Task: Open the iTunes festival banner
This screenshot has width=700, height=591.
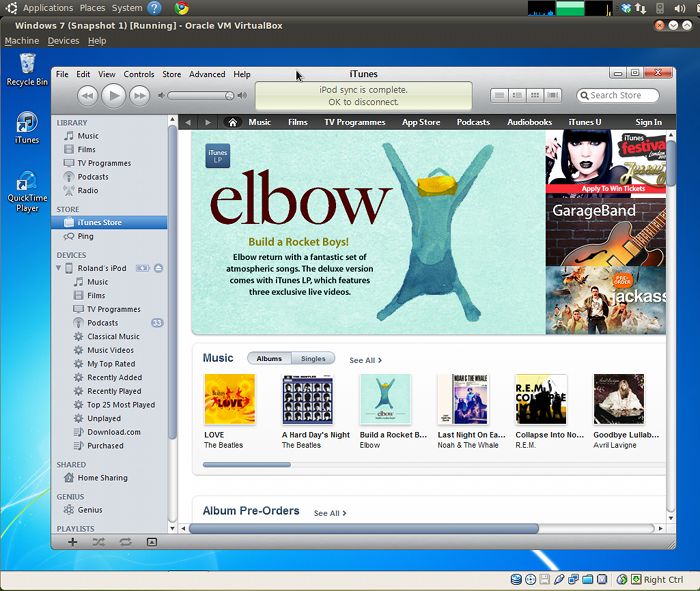Action: (605, 162)
